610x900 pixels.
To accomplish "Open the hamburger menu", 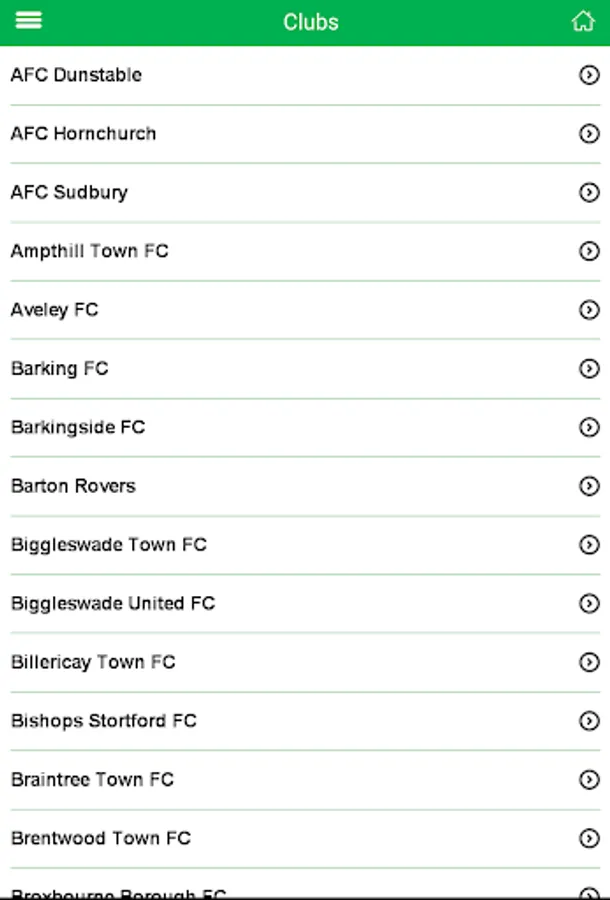I will [x=29, y=21].
